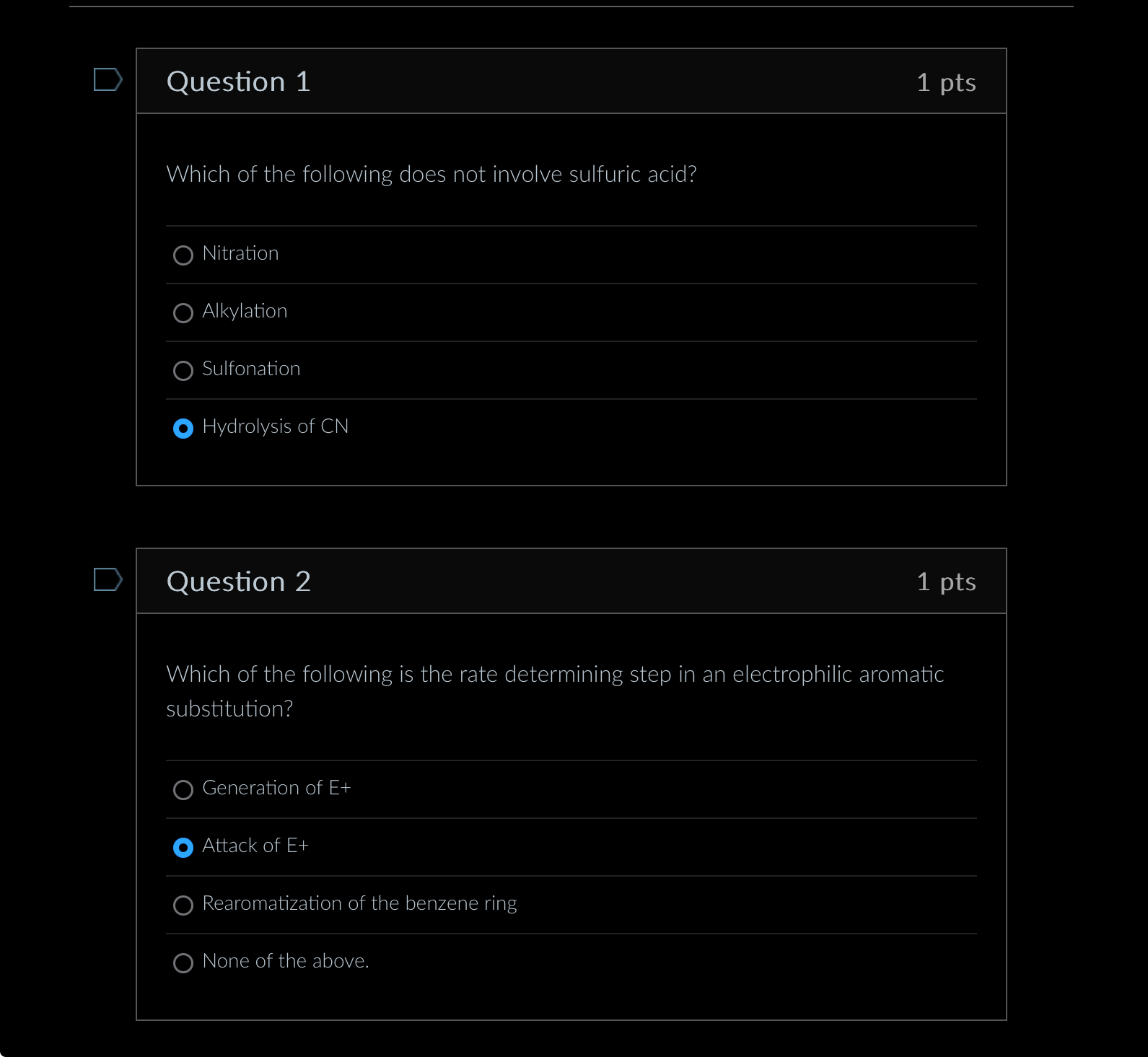
Task: Click the Question 1 header
Action: coord(238,81)
